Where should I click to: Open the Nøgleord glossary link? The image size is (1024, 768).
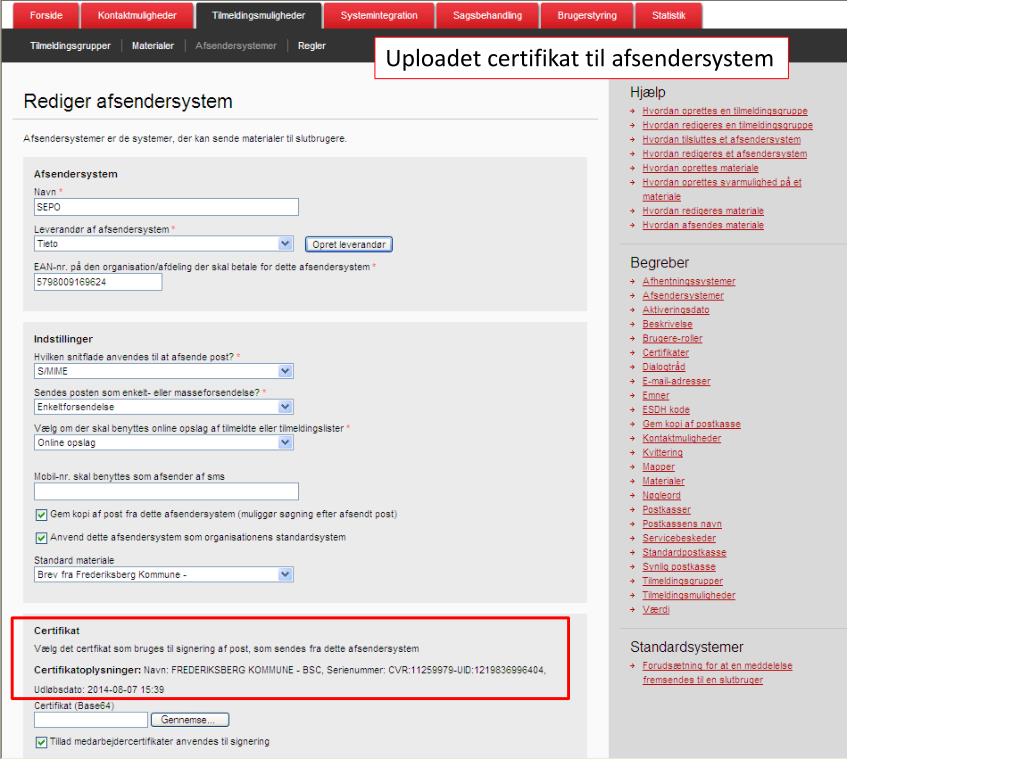click(x=662, y=496)
